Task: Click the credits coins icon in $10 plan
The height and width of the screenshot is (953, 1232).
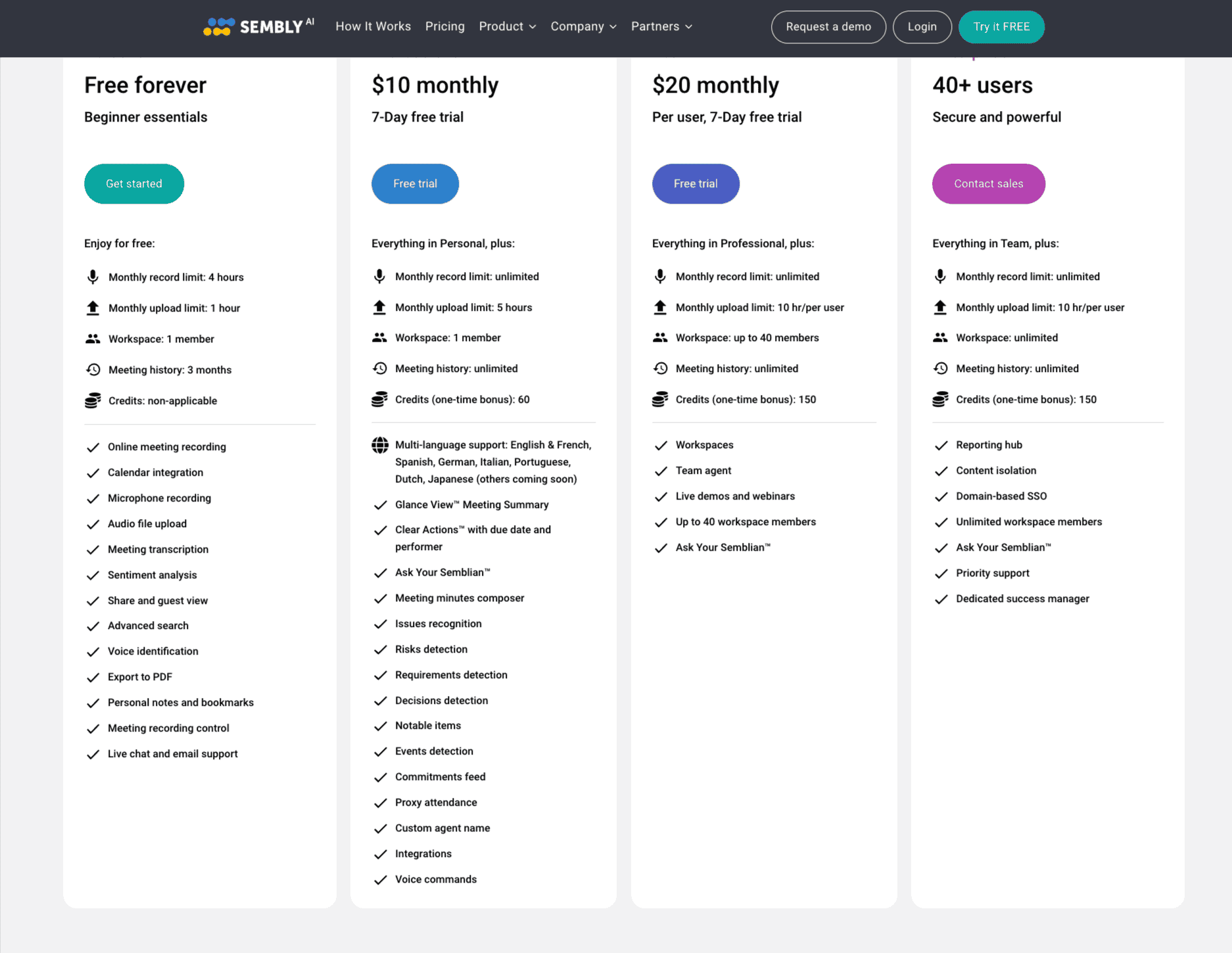Action: click(x=379, y=399)
